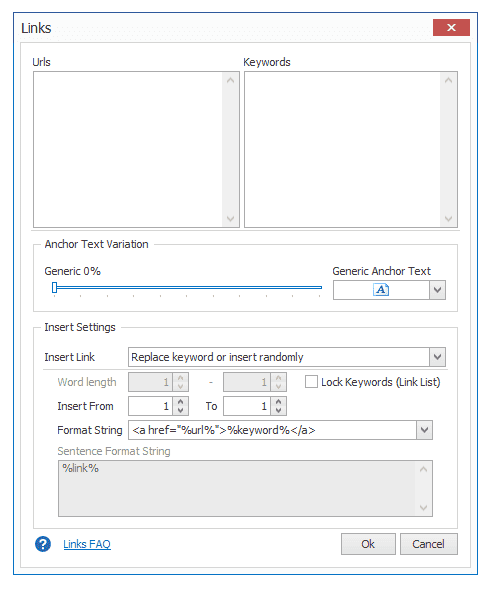Viewport: 495px width, 594px height.
Task: Click the Format String text field
Action: click(x=273, y=430)
